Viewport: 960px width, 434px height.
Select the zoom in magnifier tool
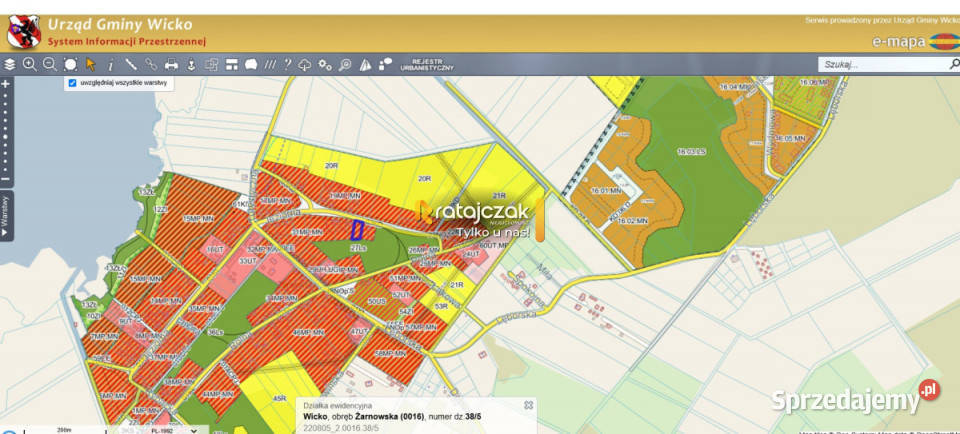pyautogui.click(x=29, y=64)
